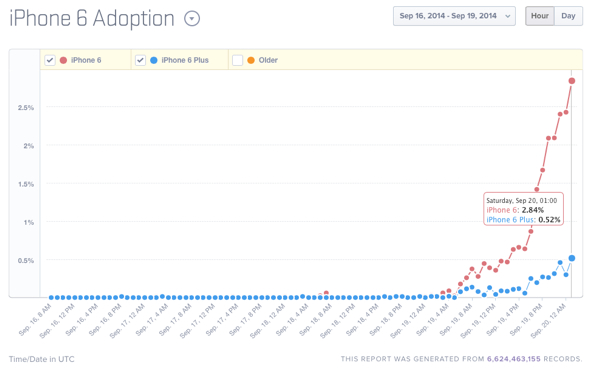Open the Sep 16 - Sep 19 date range selector
Screen dimensions: 590x370
click(x=454, y=16)
